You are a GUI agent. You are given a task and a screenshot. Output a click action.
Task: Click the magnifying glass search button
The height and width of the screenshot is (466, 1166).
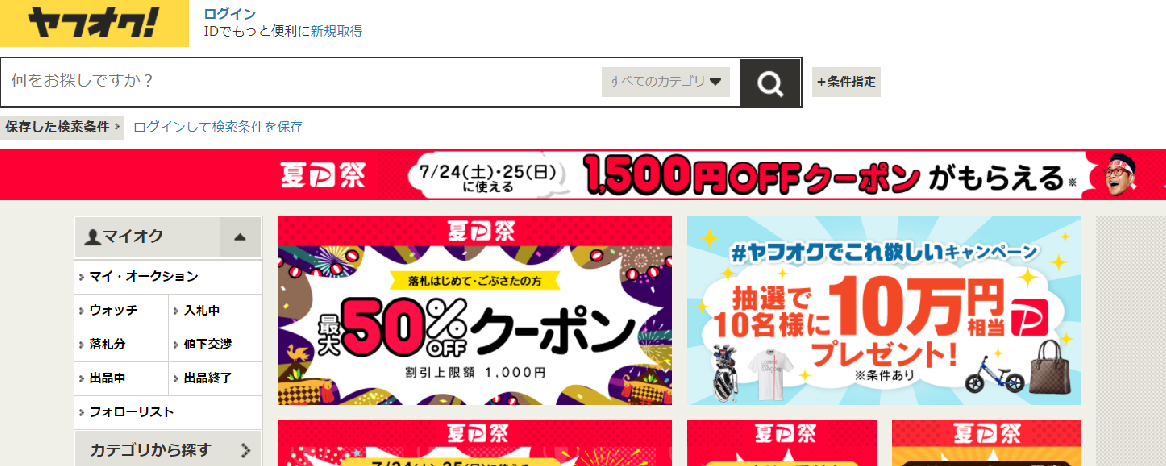770,82
